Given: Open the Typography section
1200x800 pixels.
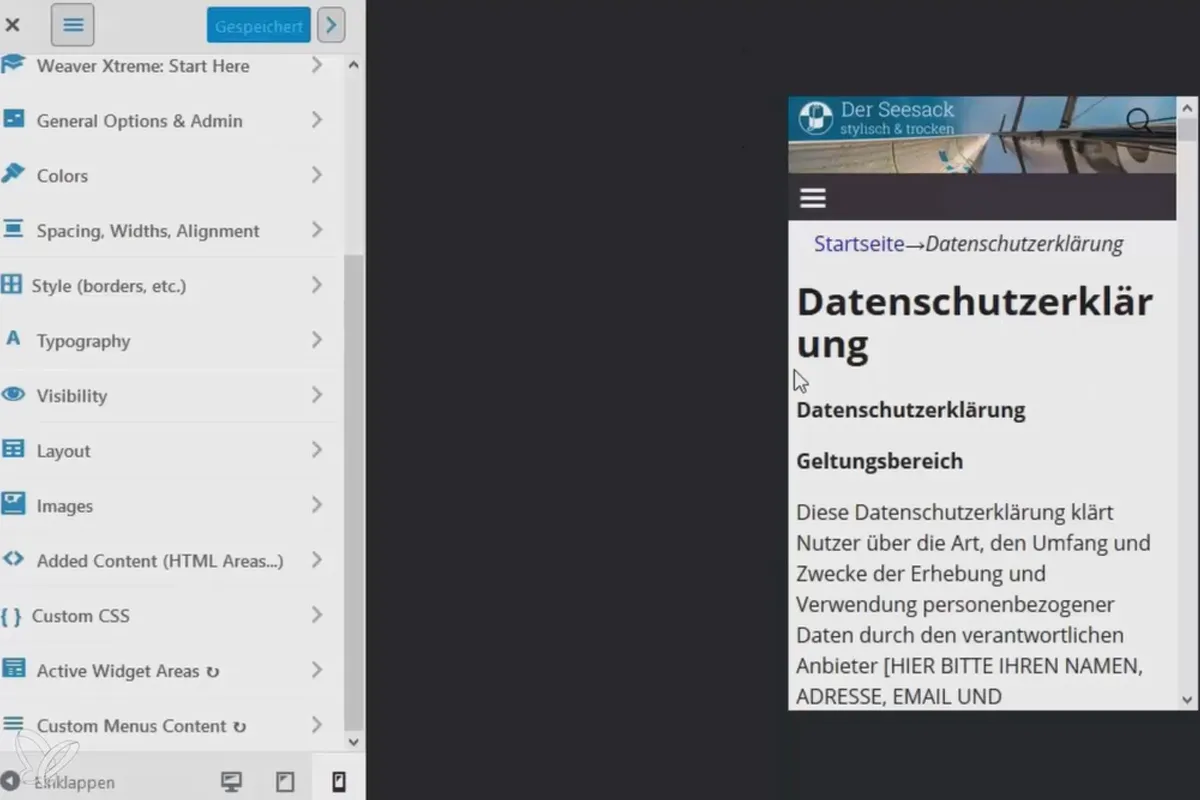Looking at the screenshot, I should coord(172,340).
